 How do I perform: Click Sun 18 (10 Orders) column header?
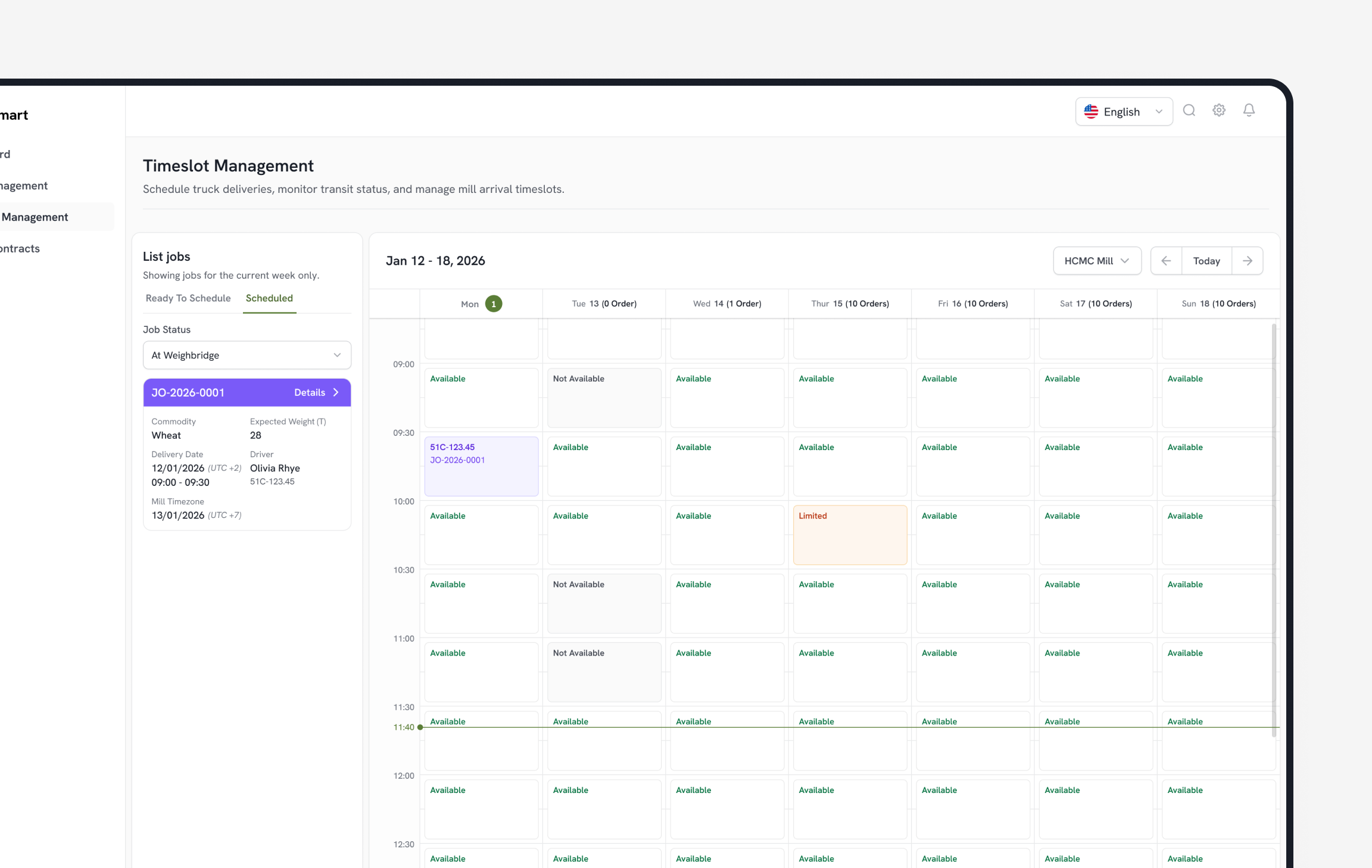pyautogui.click(x=1218, y=304)
